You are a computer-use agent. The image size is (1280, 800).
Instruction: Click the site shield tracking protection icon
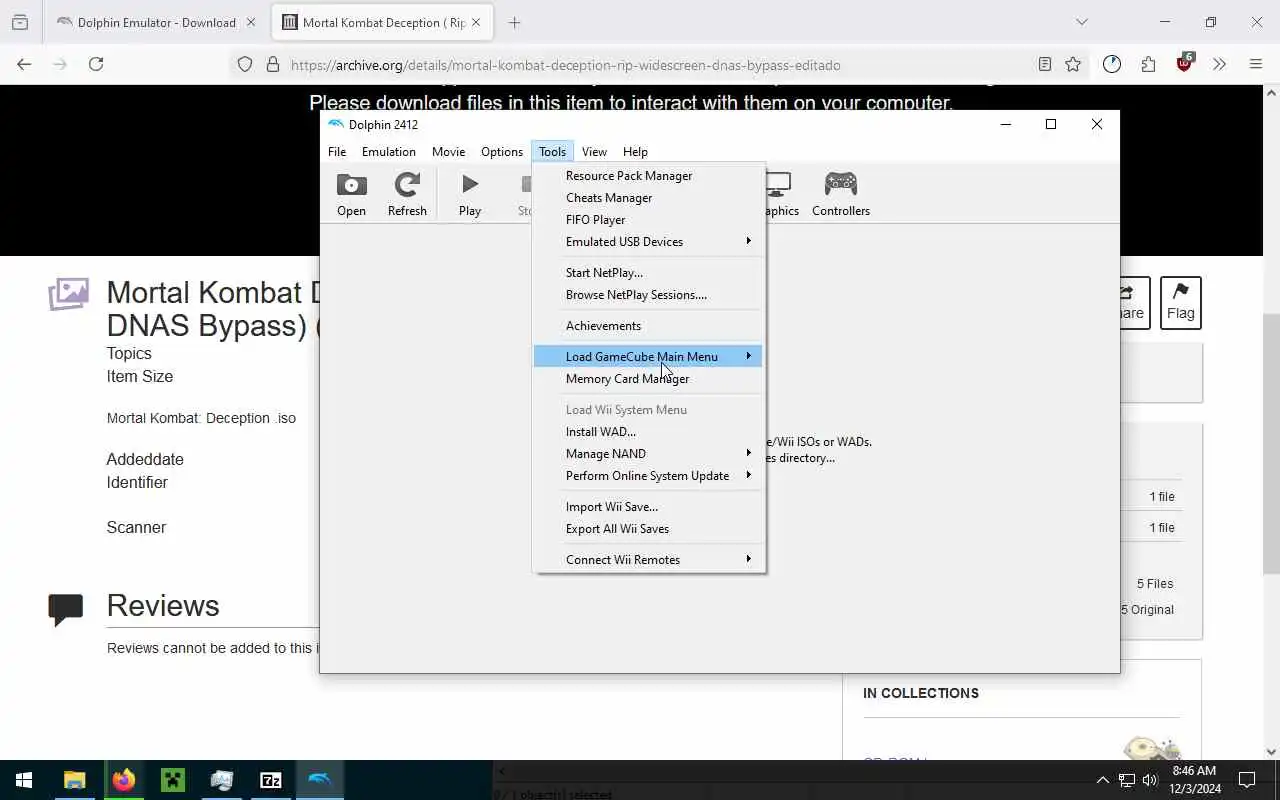[245, 65]
